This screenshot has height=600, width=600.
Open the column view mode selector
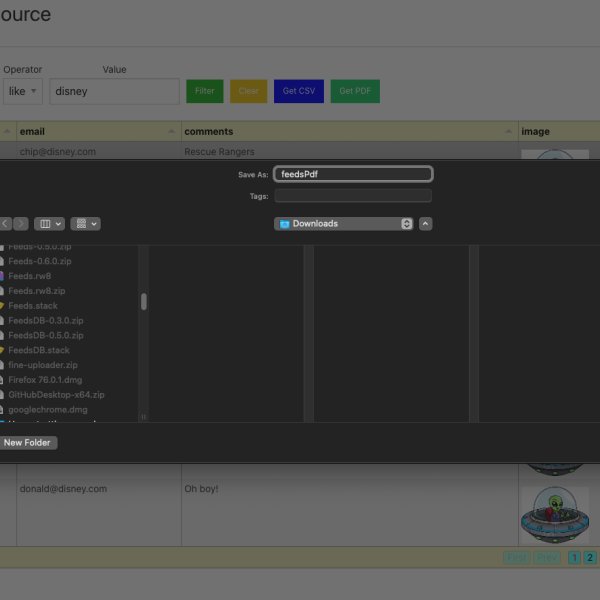pyautogui.click(x=49, y=224)
